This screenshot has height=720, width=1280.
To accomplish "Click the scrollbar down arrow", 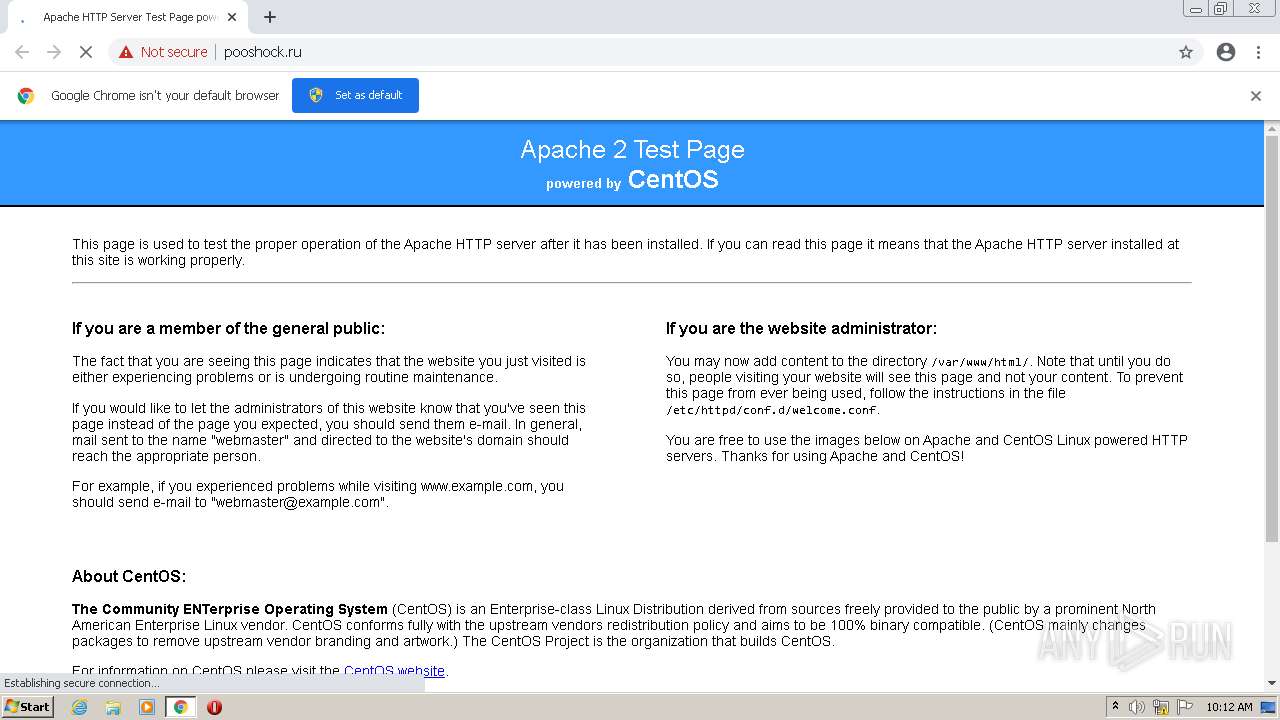I will point(1272,683).
